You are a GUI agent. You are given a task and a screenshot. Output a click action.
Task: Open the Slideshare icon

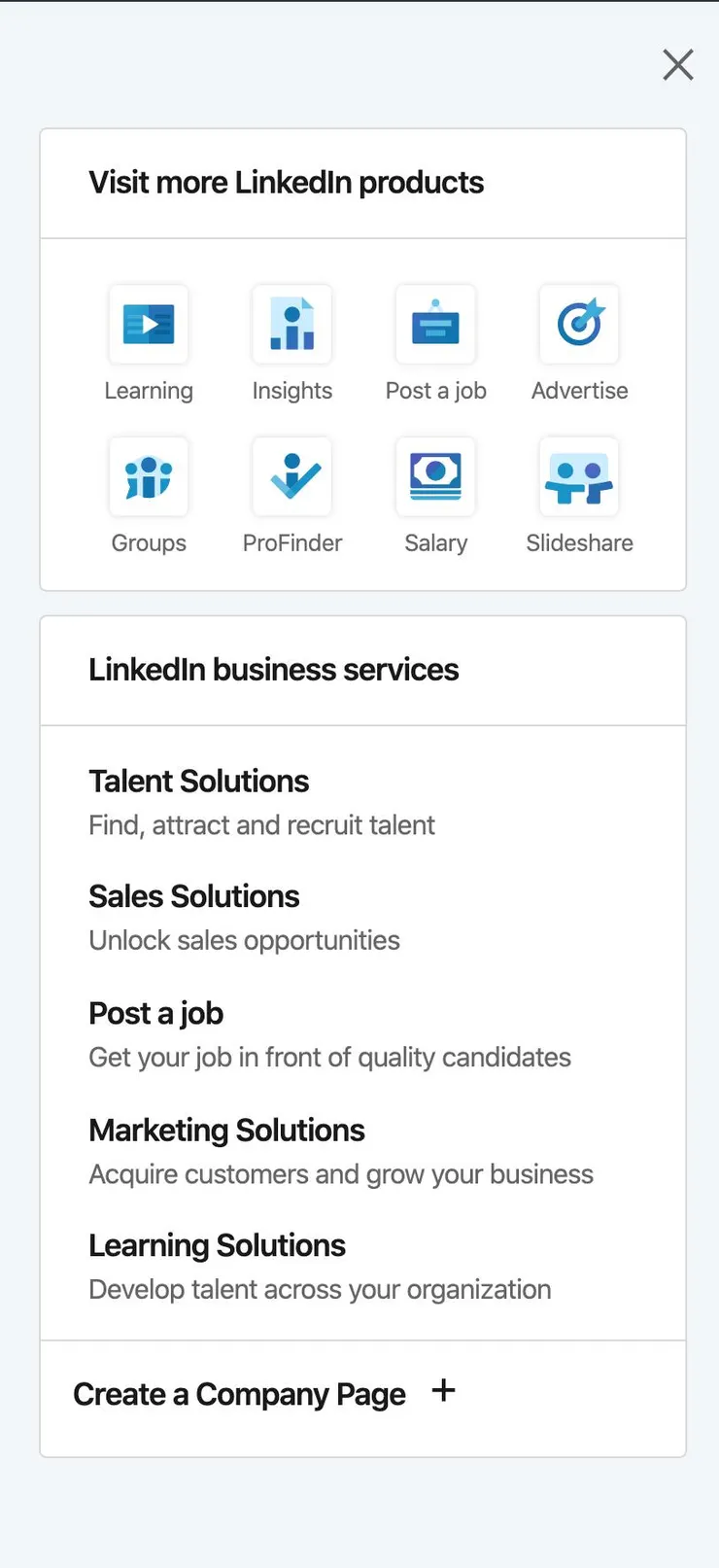[x=579, y=477]
